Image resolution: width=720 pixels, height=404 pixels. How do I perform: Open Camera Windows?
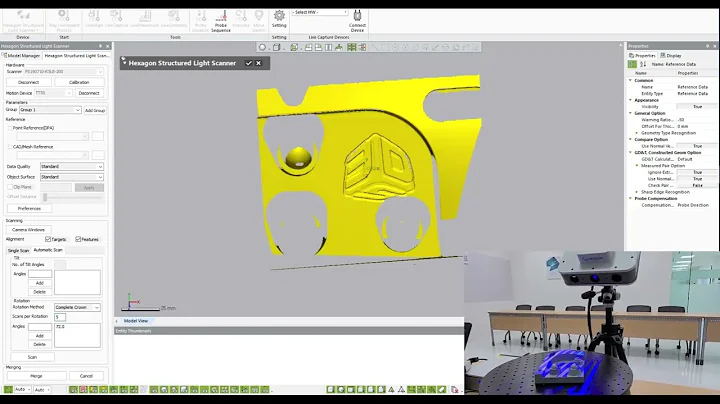tap(28, 230)
